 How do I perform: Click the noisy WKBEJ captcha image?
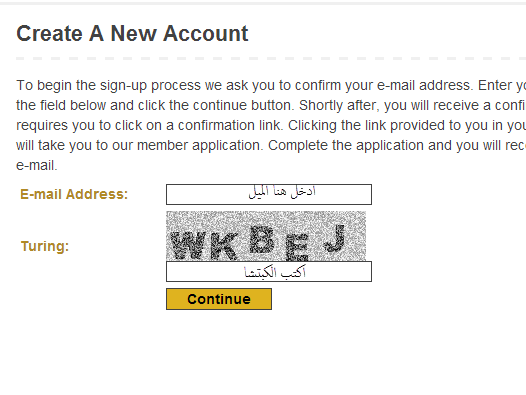266,236
